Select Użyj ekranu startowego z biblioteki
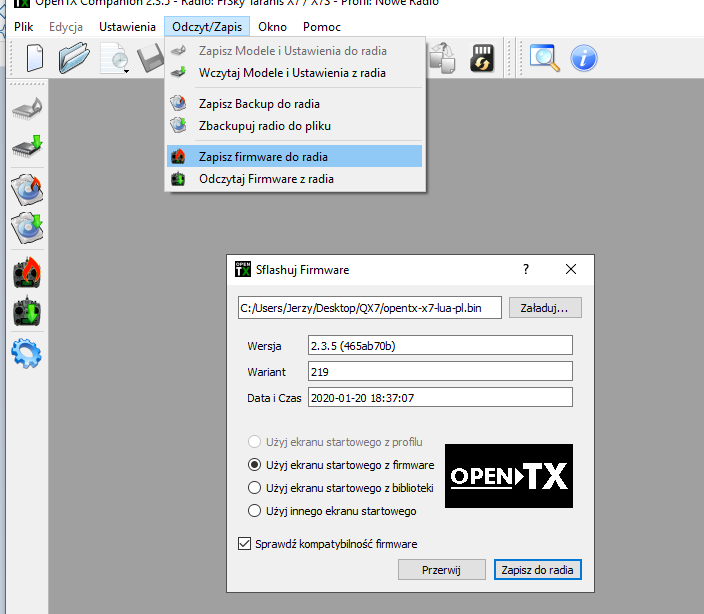This screenshot has width=704, height=614. click(x=341, y=487)
